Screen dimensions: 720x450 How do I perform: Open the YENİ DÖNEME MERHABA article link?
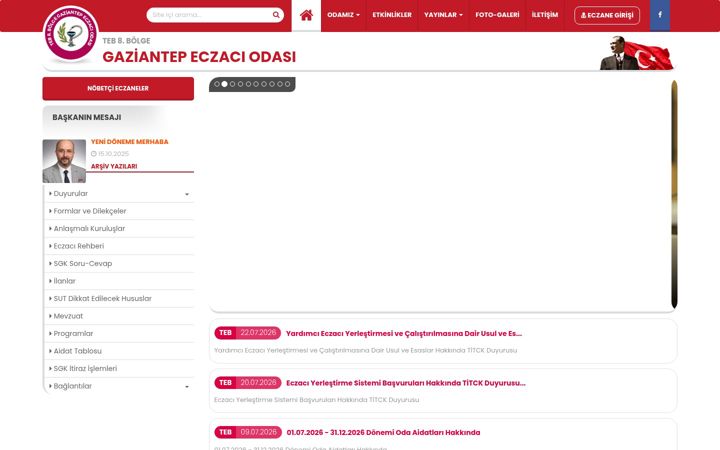coord(129,141)
